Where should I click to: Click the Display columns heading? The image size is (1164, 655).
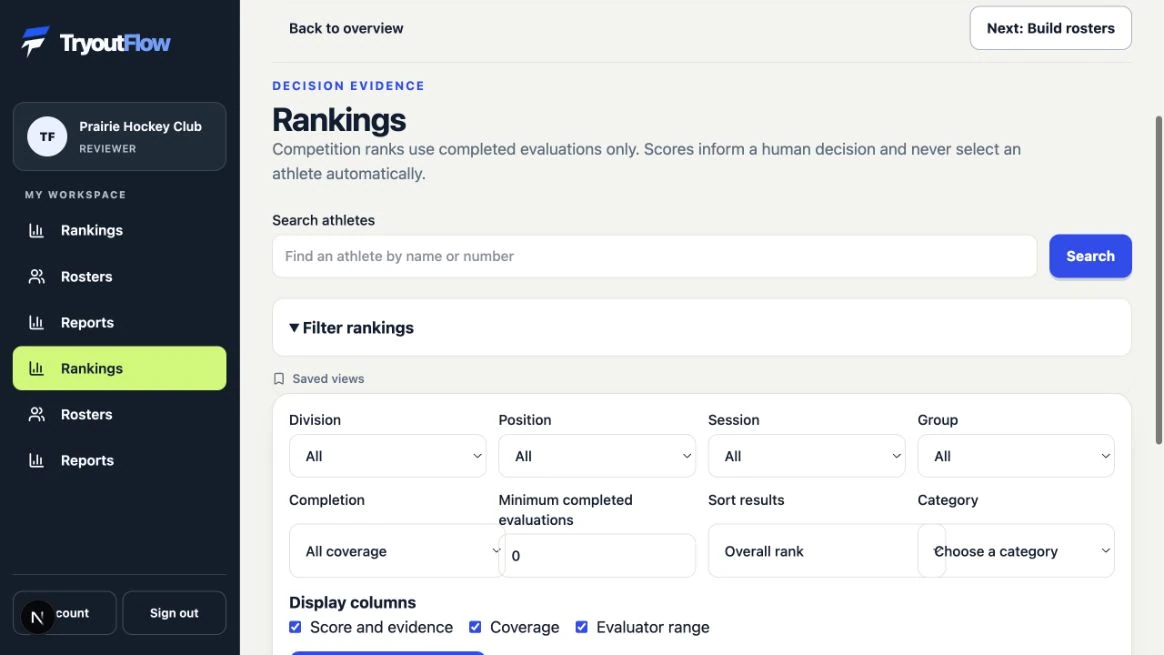pos(352,602)
